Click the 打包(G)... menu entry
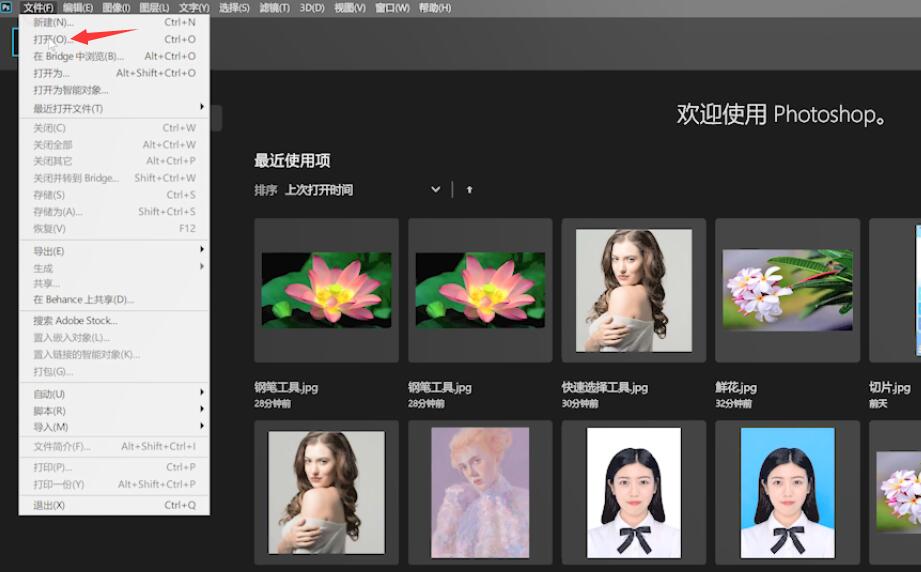The height and width of the screenshot is (572, 921). (114, 372)
